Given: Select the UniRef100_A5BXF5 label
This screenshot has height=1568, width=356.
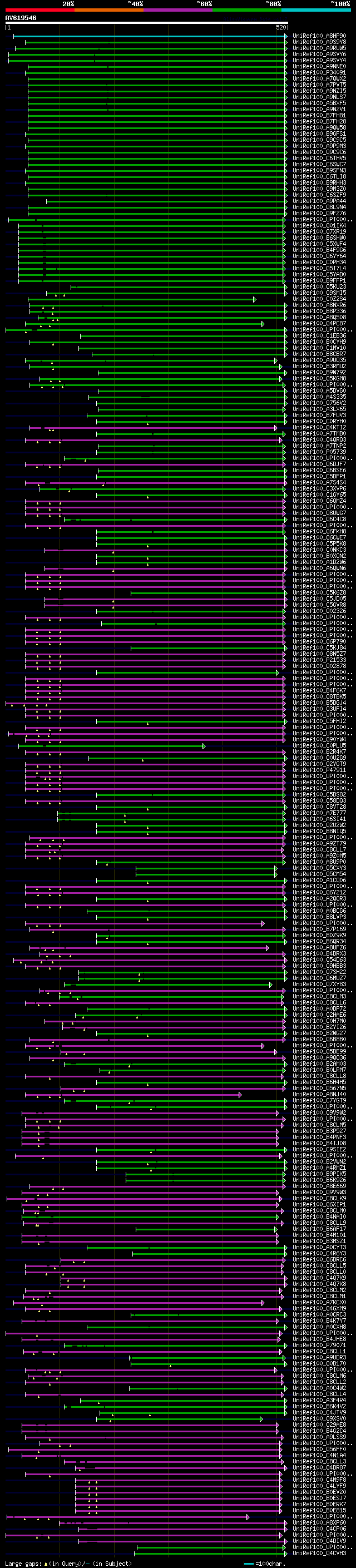Looking at the screenshot, I should coord(319,103).
